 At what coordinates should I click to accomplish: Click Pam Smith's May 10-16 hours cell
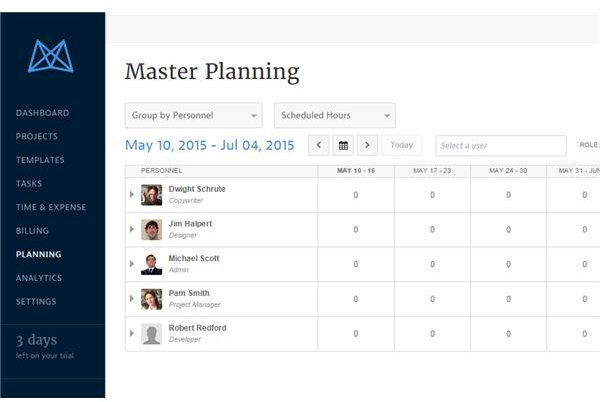pyautogui.click(x=356, y=299)
